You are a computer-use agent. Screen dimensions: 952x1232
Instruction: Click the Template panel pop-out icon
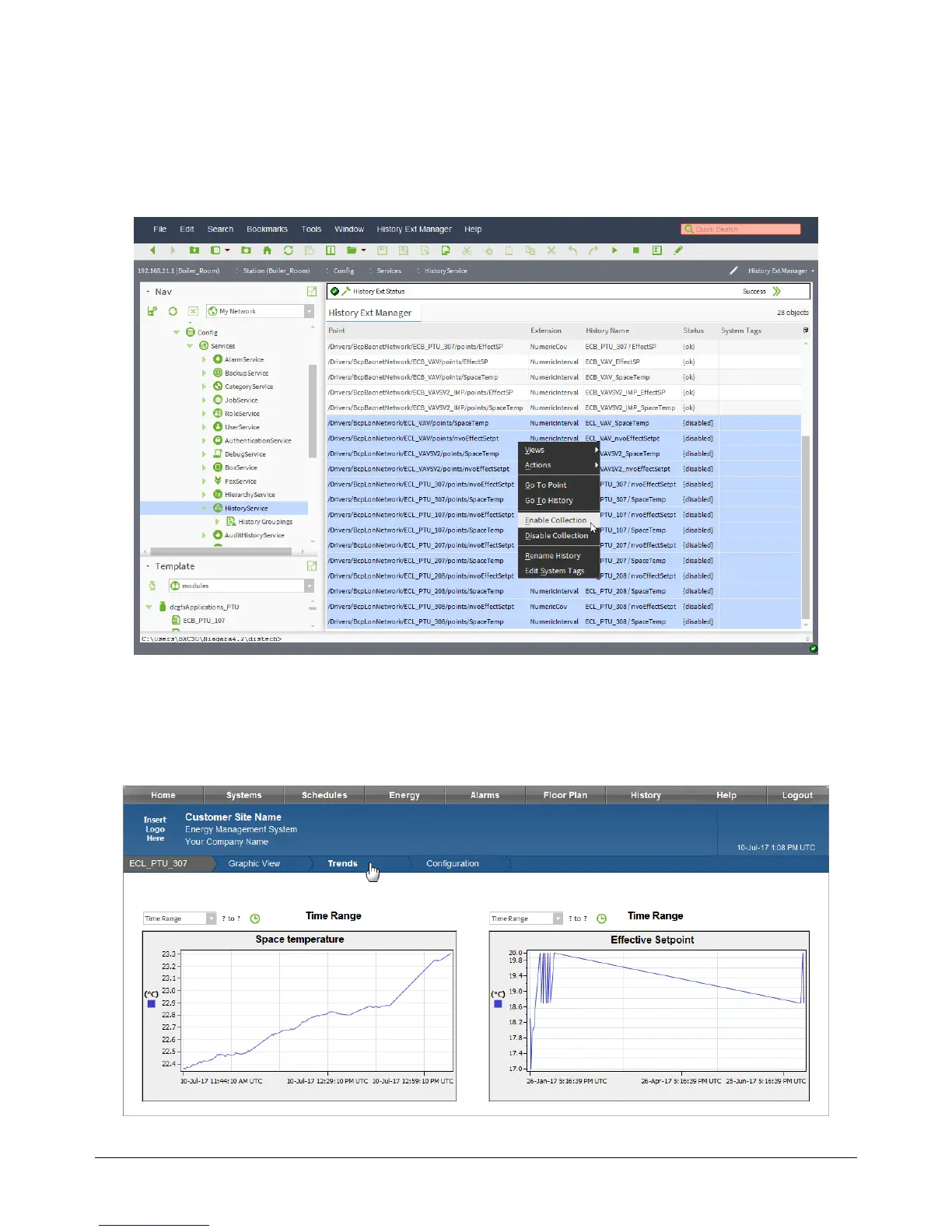point(312,566)
